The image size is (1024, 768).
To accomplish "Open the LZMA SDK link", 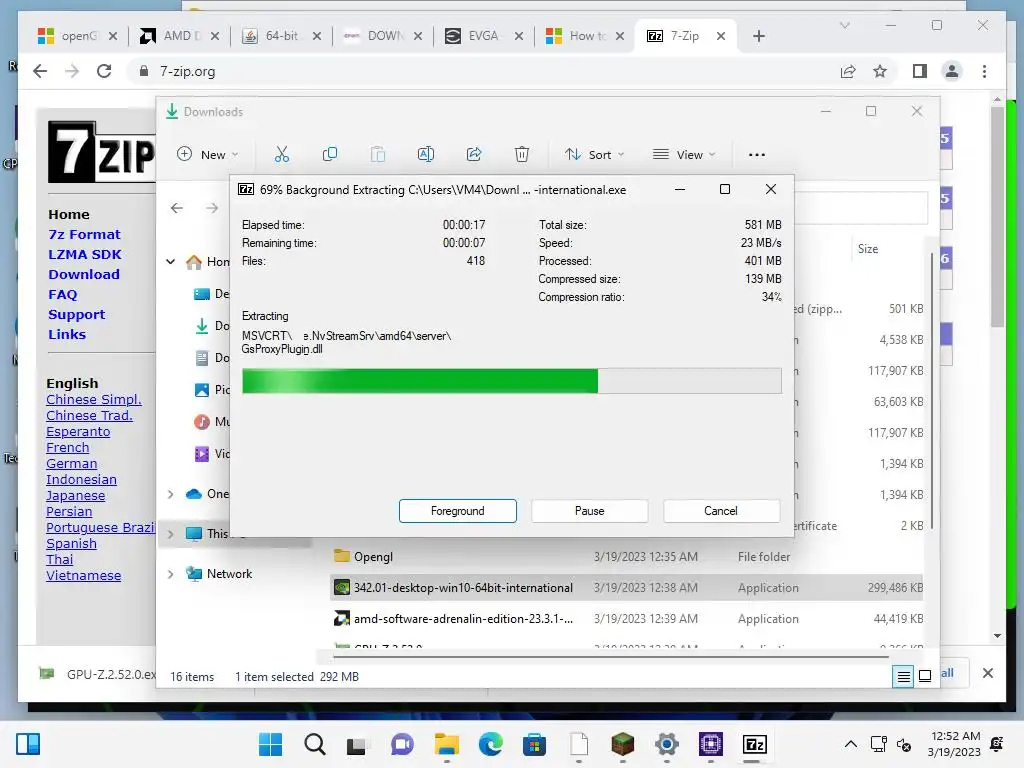I will [85, 255].
